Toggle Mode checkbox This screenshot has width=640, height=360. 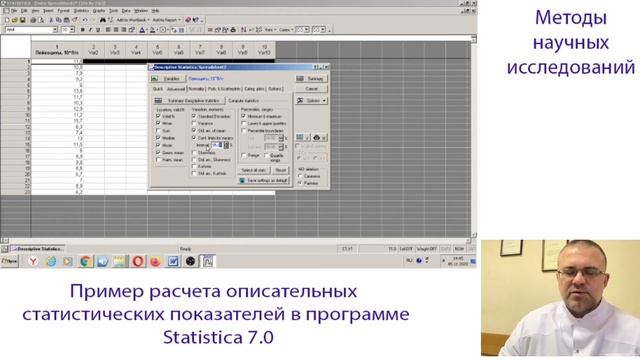158,145
